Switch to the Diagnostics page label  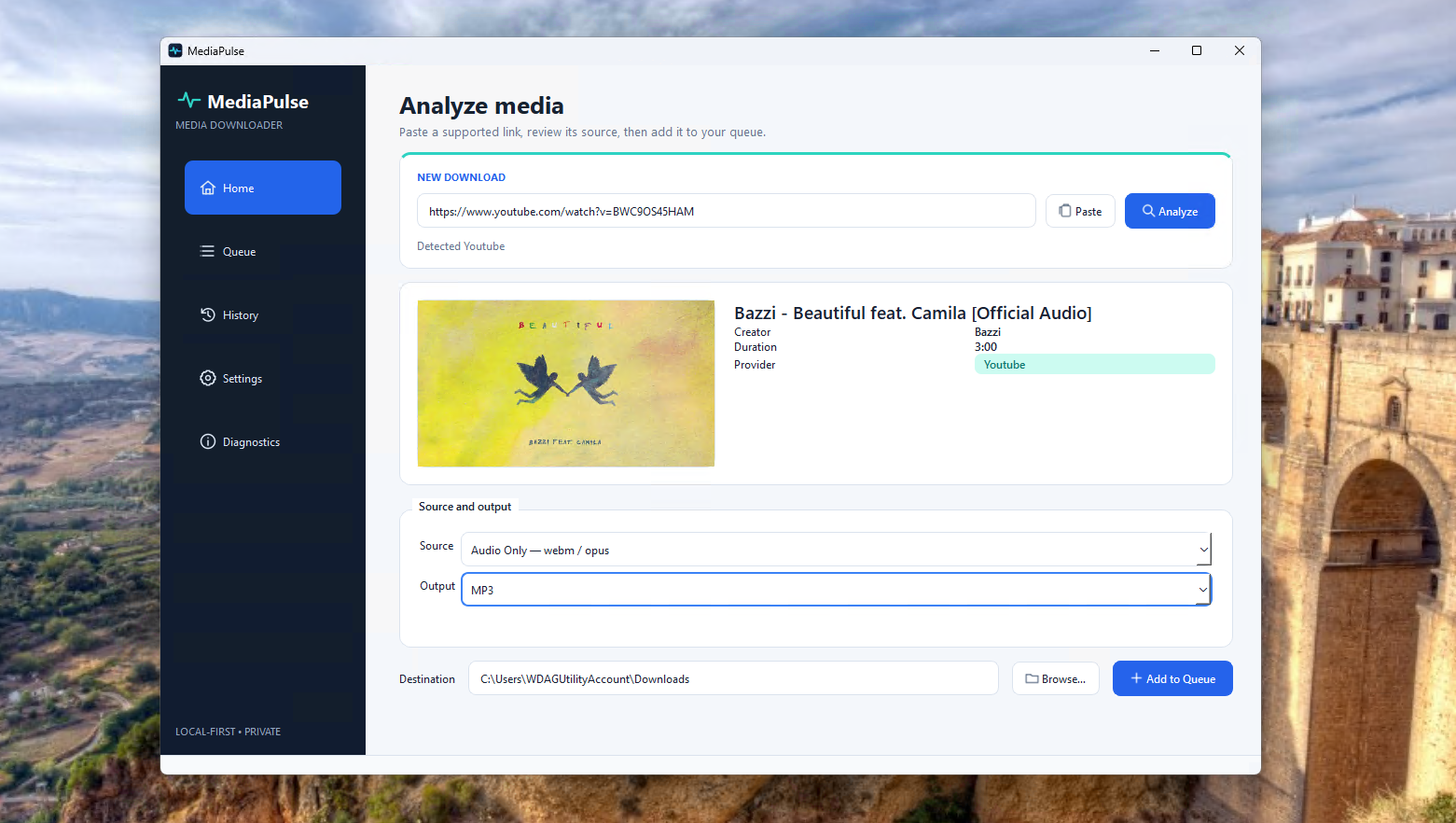point(251,442)
